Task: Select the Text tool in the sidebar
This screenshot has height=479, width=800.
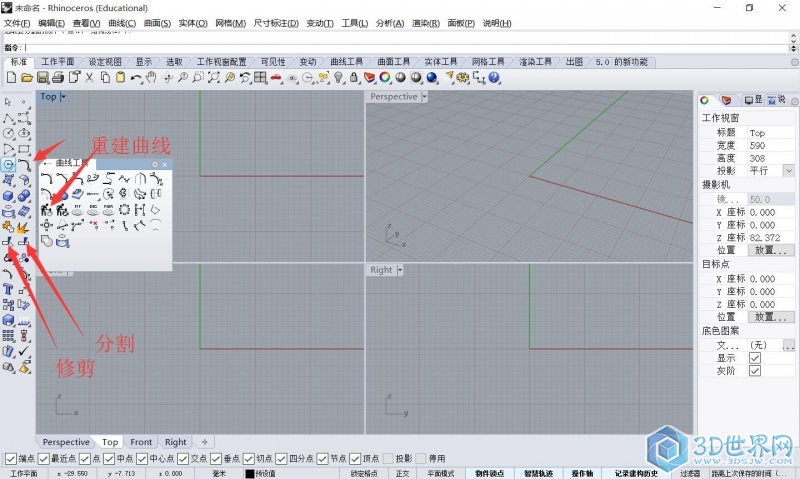Action: (x=8, y=289)
